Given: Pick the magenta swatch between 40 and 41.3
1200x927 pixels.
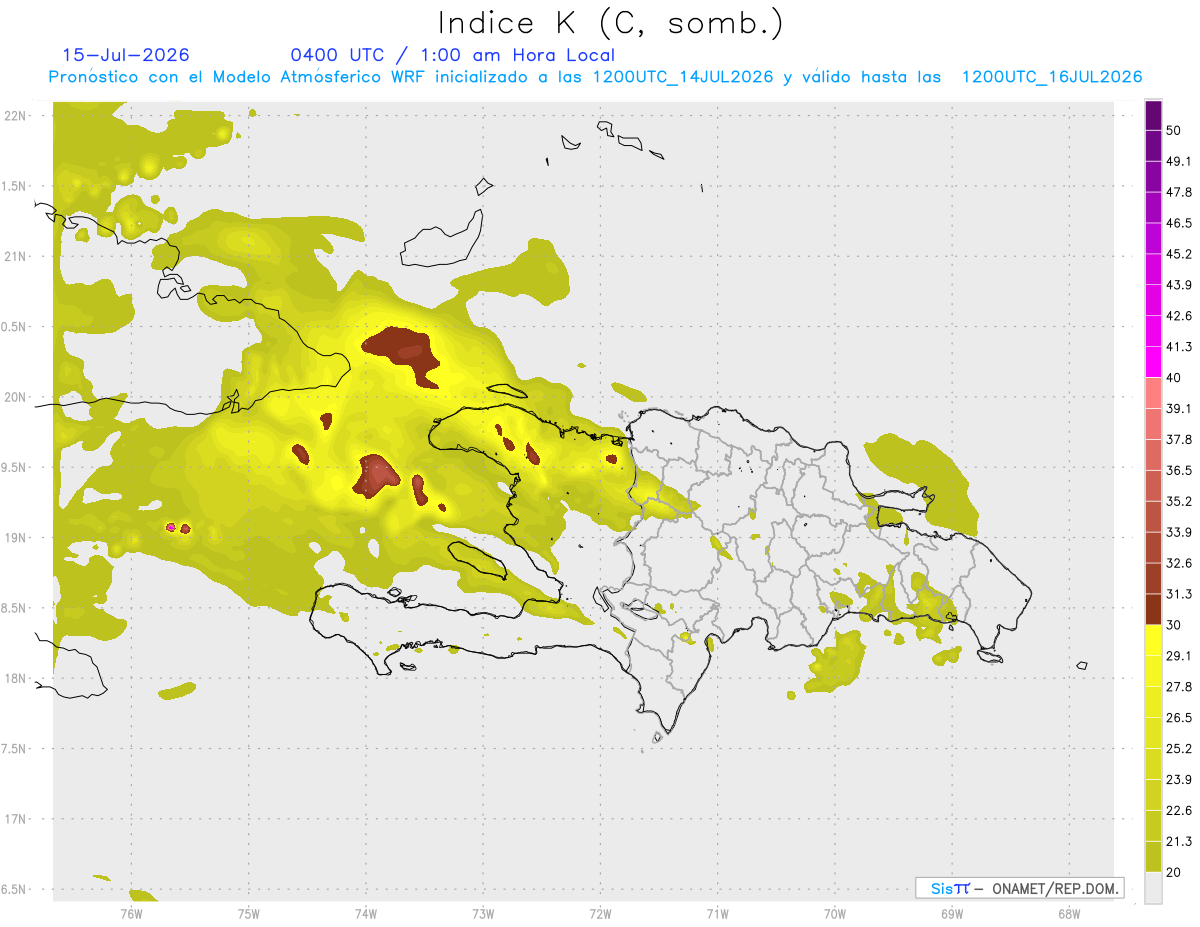Looking at the screenshot, I should (x=1153, y=362).
